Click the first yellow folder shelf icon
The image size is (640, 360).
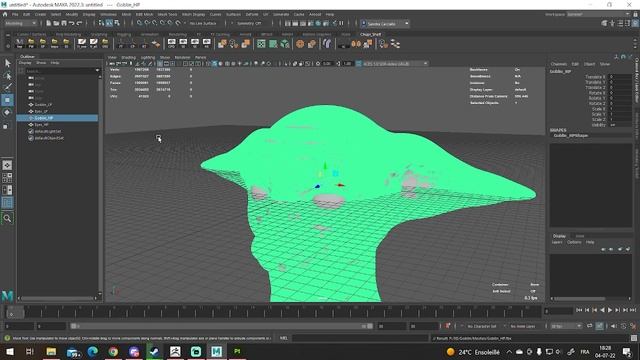pos(31,43)
